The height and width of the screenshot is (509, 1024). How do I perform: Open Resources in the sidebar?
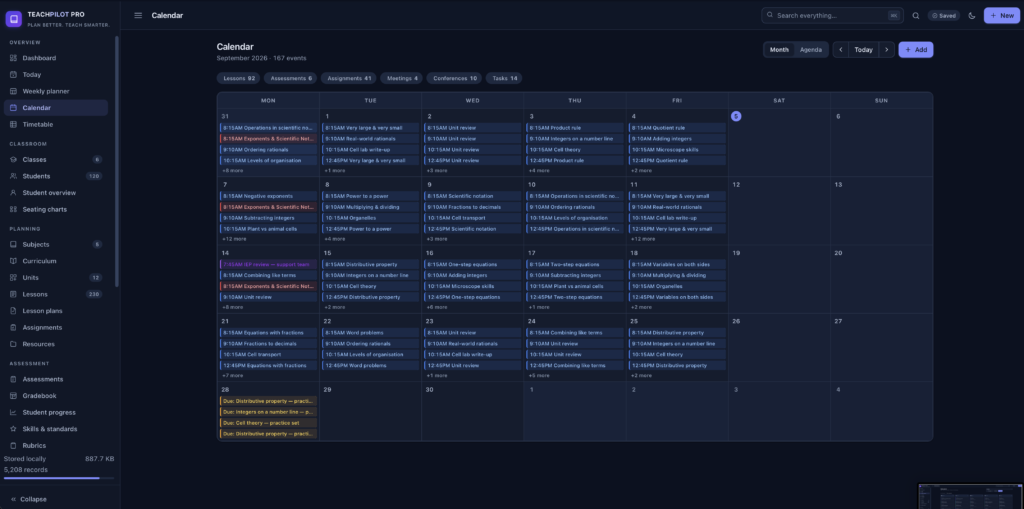coord(56,344)
